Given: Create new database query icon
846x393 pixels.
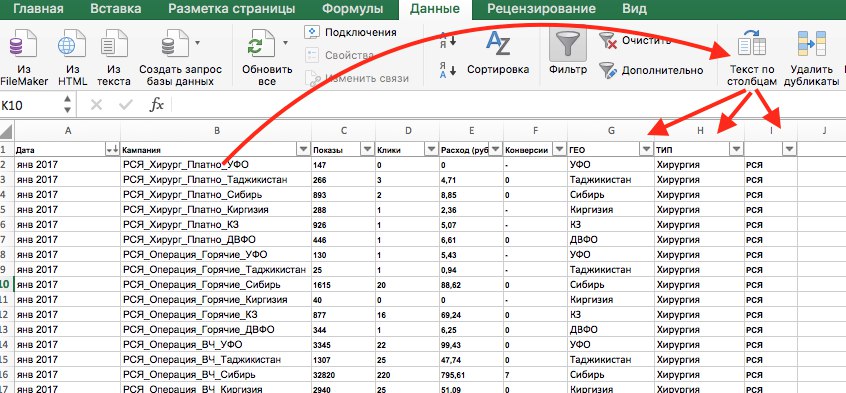Looking at the screenshot, I should coord(174,44).
